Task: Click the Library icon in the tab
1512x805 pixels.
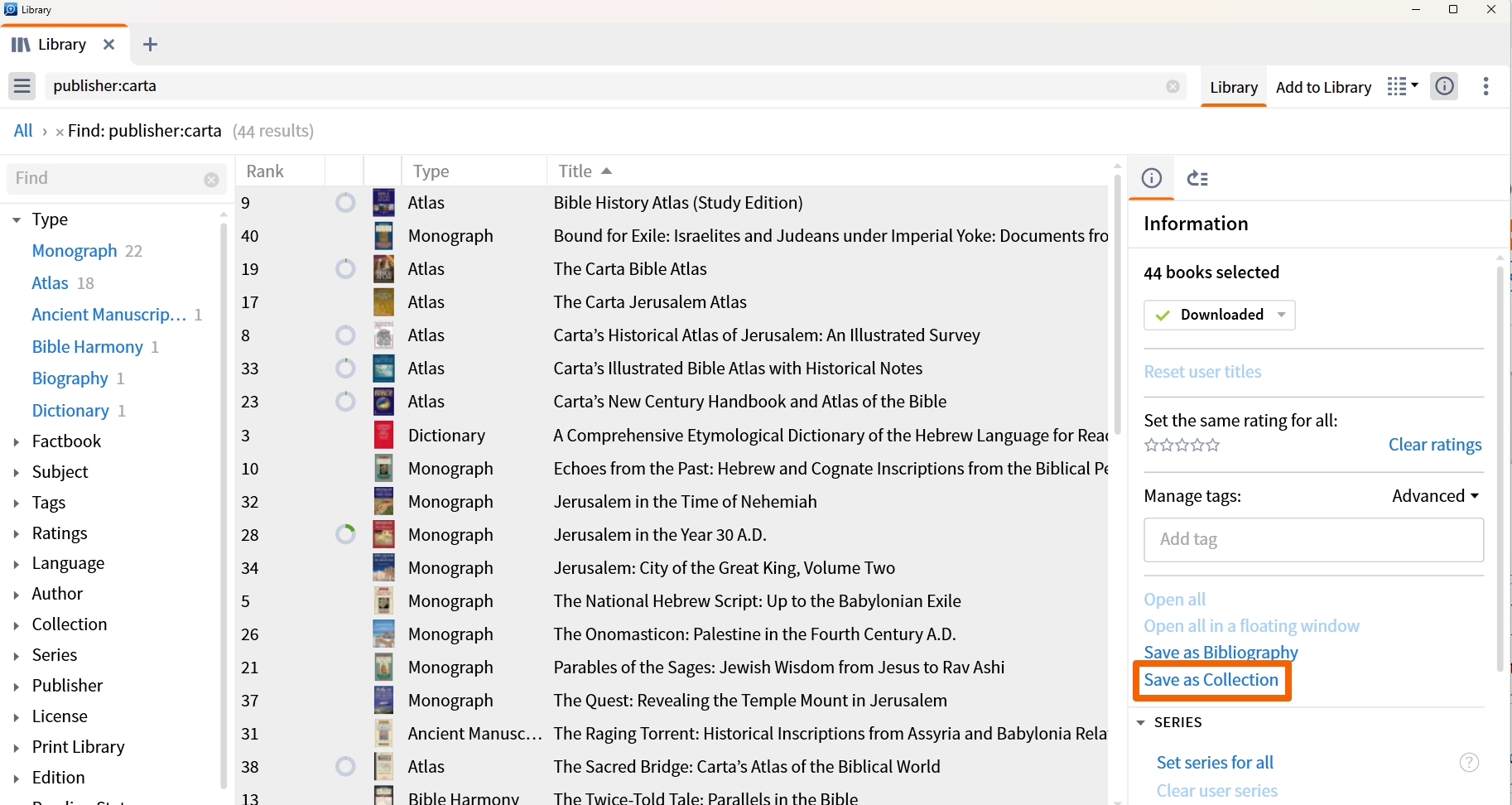Action: (22, 45)
